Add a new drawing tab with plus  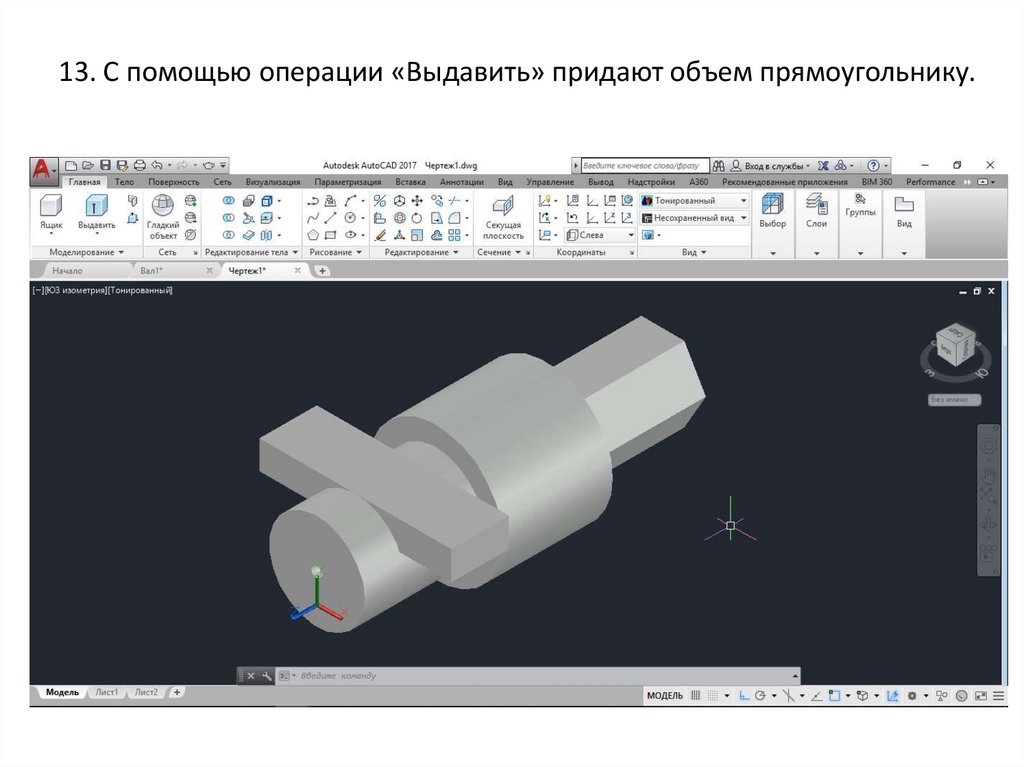pos(322,270)
